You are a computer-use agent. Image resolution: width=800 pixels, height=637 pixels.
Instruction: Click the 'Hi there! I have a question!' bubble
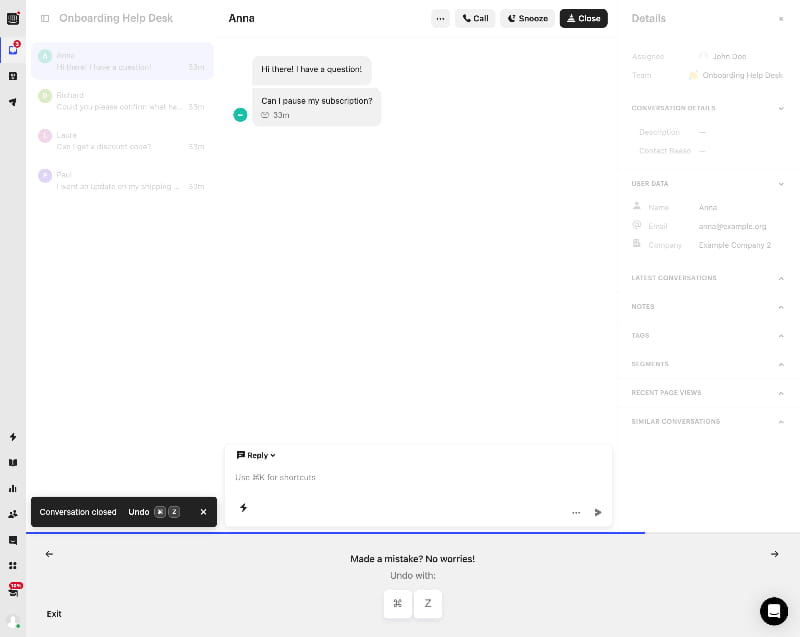point(312,70)
